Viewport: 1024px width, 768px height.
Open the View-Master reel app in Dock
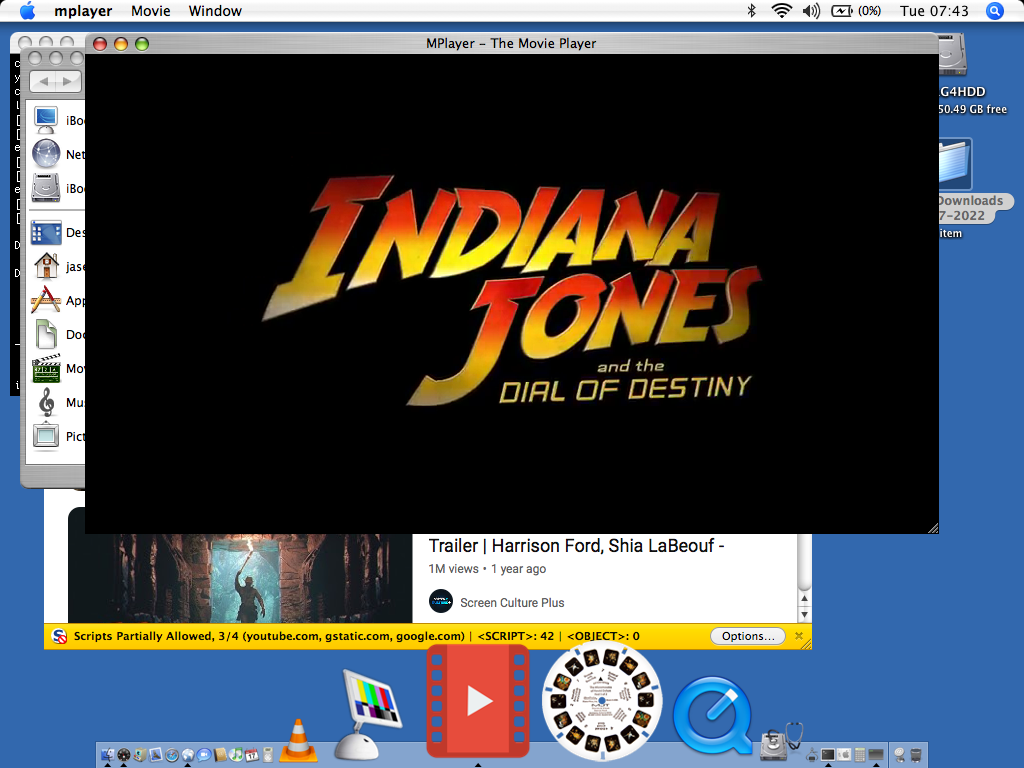[601, 701]
